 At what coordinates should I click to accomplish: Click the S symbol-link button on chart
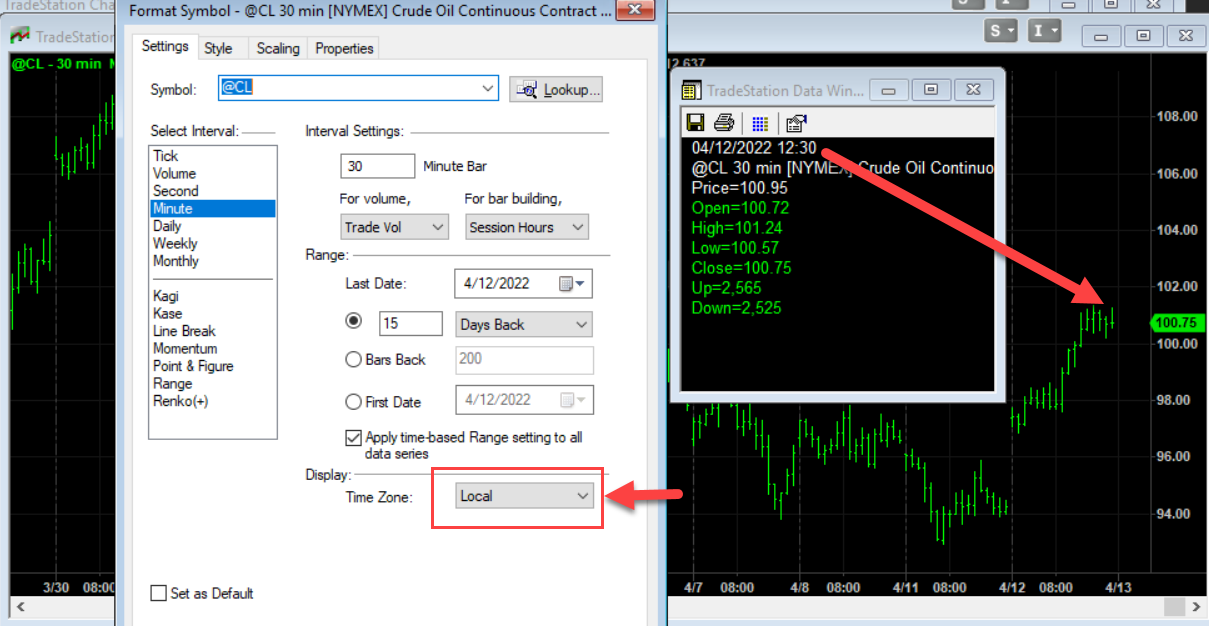point(1001,31)
